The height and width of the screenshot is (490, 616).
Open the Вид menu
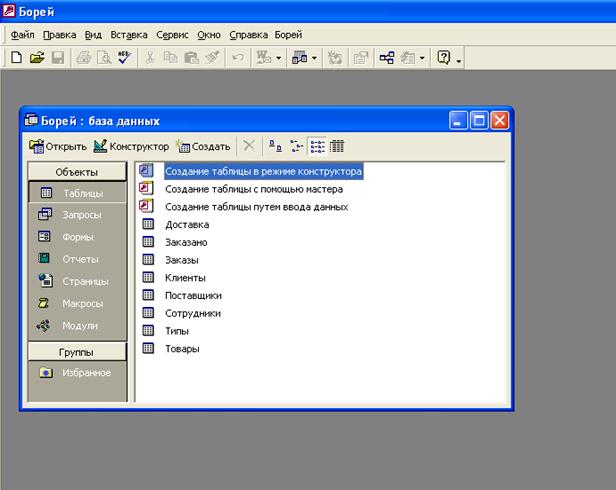[93, 35]
